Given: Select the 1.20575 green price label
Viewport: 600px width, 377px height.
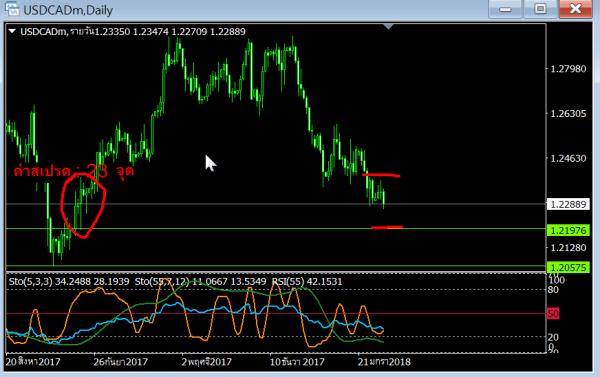Looking at the screenshot, I should click(568, 267).
